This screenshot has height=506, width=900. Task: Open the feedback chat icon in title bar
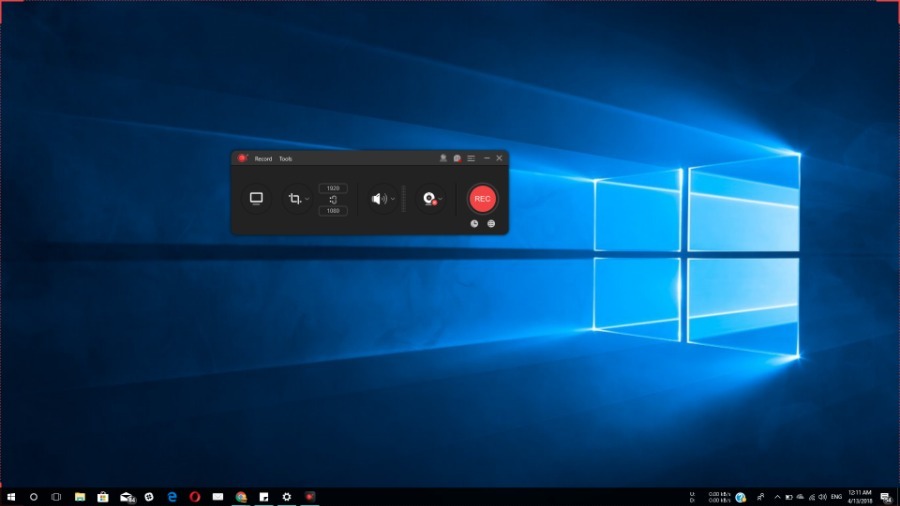tap(456, 158)
